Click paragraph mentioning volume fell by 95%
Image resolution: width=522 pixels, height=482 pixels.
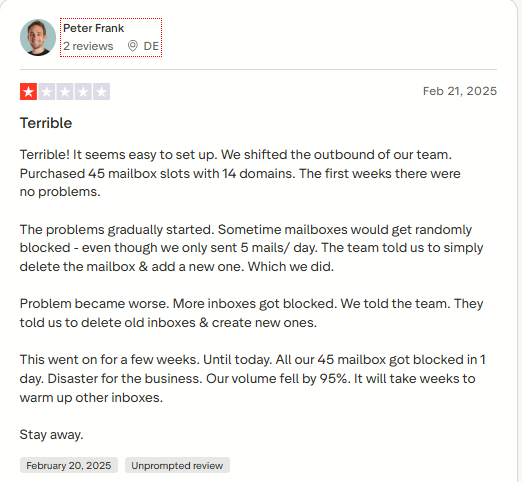(252, 379)
